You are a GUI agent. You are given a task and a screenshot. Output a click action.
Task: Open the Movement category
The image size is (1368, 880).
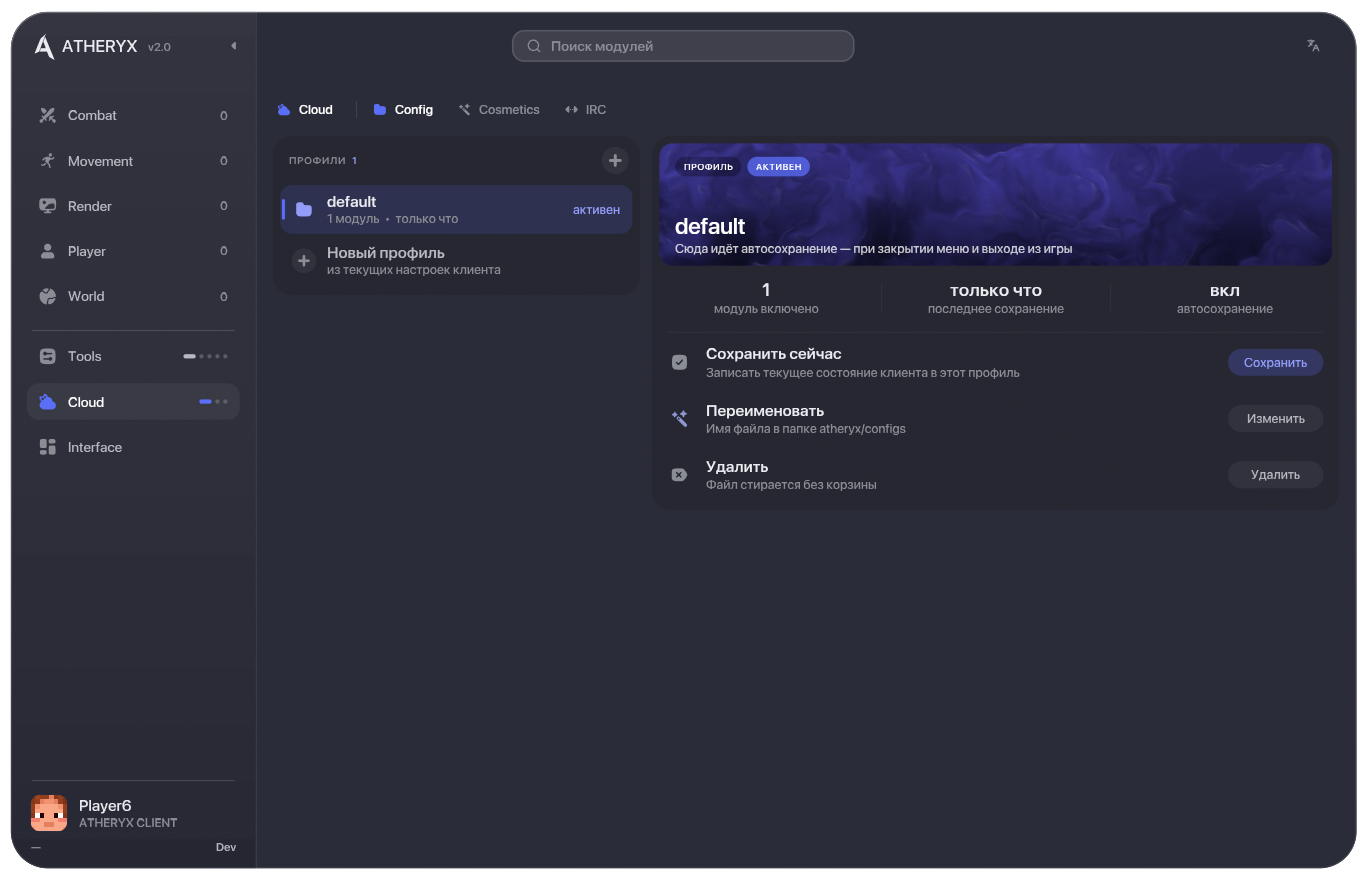click(133, 161)
